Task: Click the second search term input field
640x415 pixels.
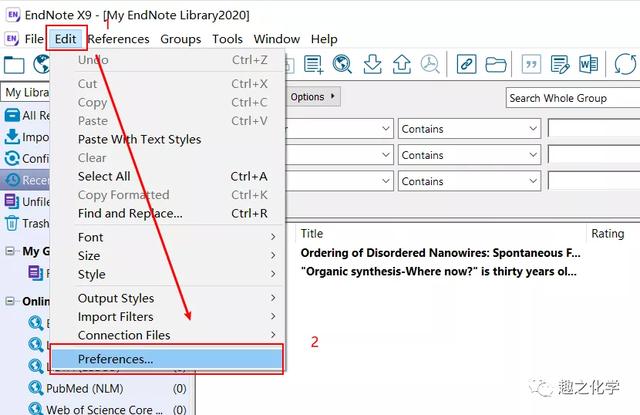Action: click(x=594, y=155)
